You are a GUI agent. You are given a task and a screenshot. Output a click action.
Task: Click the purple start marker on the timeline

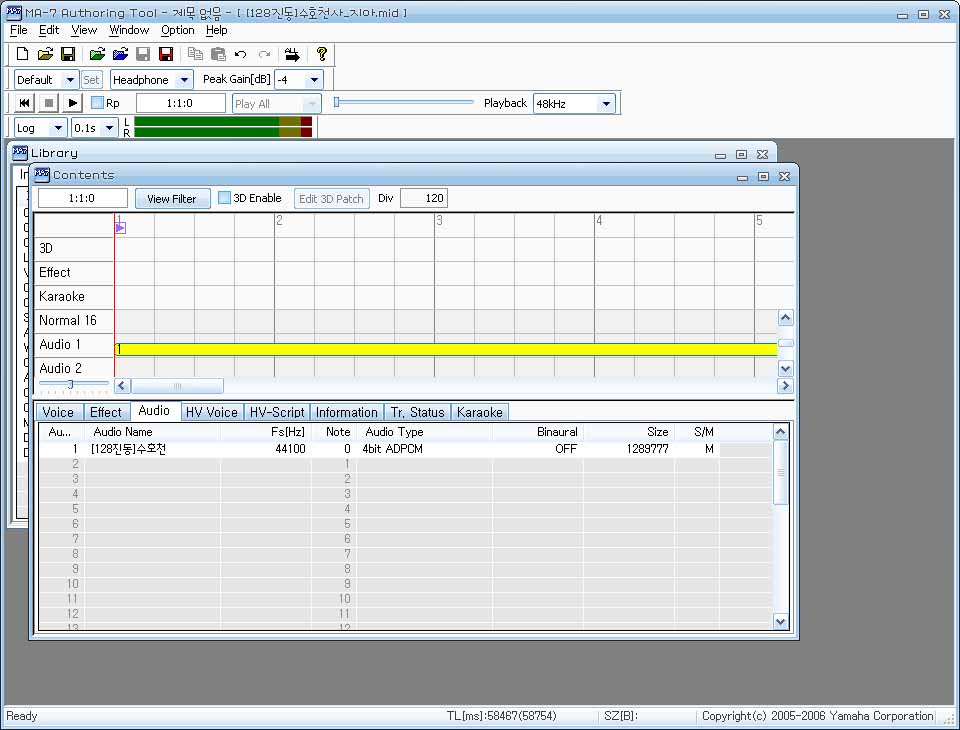coord(120,228)
